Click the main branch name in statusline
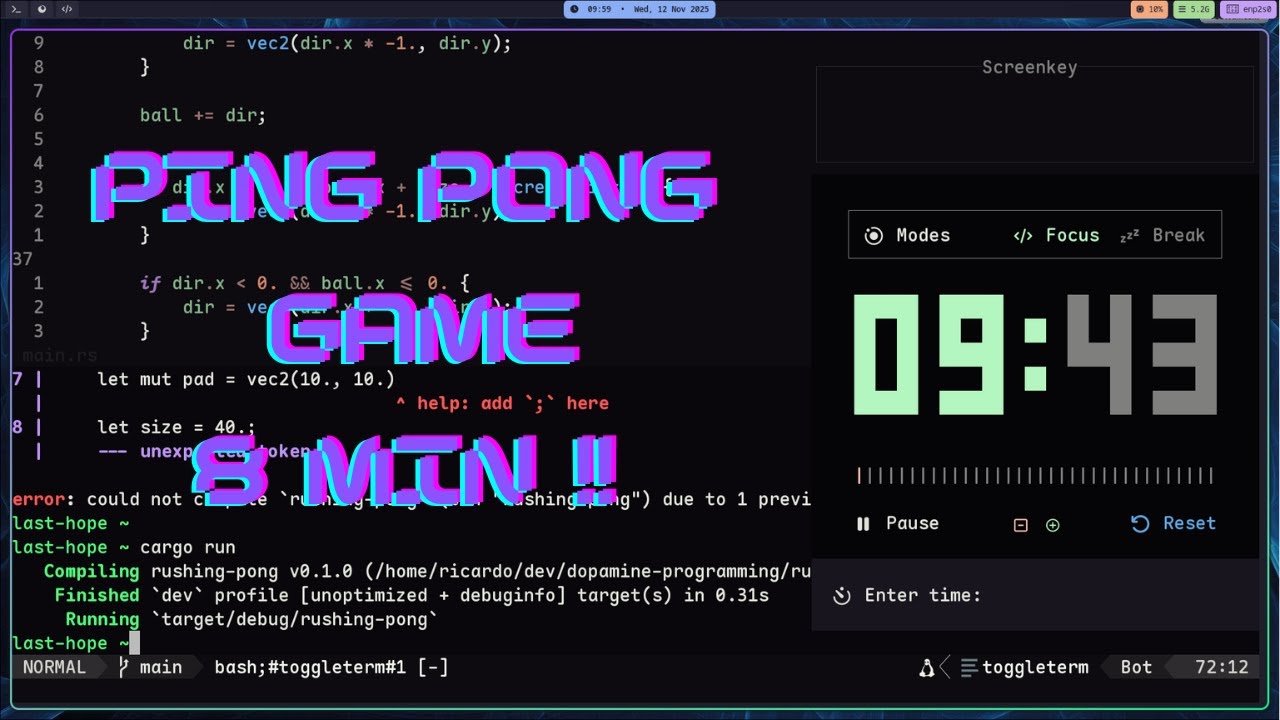Viewport: 1280px width, 720px height. pyautogui.click(x=161, y=667)
